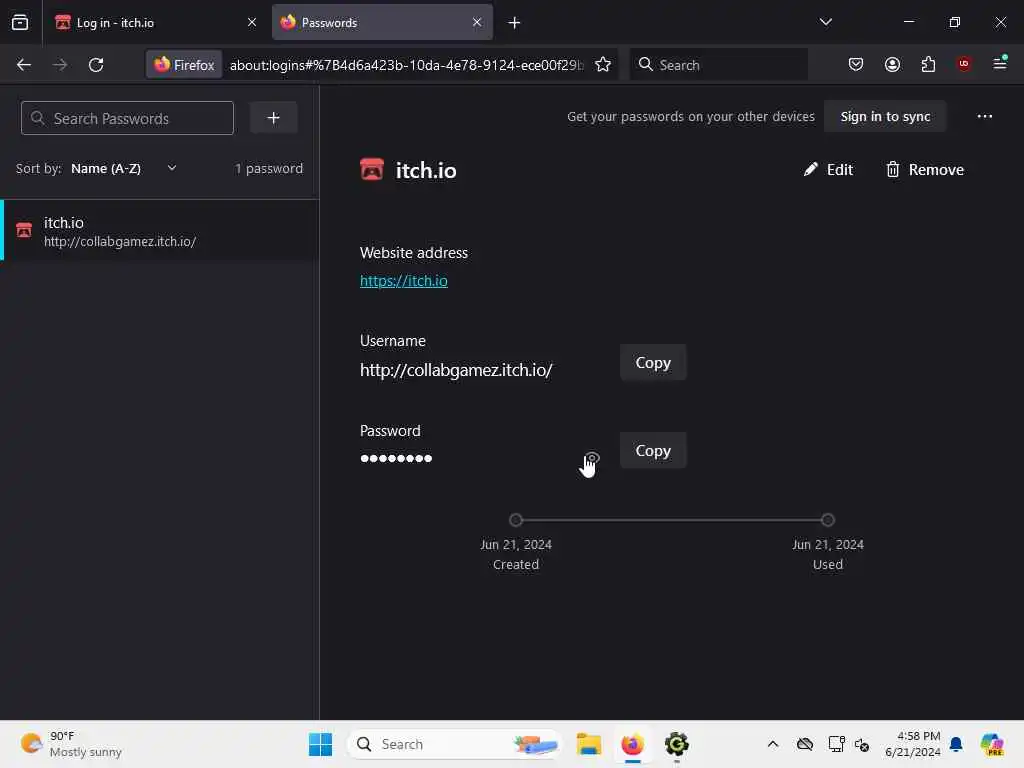The image size is (1024, 768).
Task: Open the https://itch.io website link
Action: [404, 281]
